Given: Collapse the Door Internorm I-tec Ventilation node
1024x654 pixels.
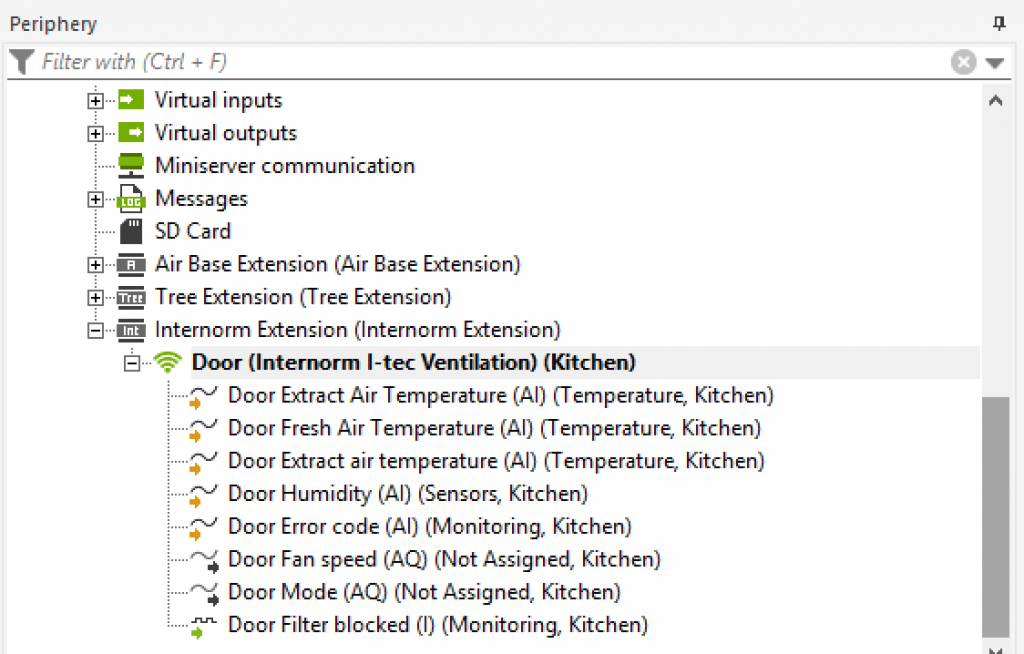Looking at the screenshot, I should click(x=130, y=362).
